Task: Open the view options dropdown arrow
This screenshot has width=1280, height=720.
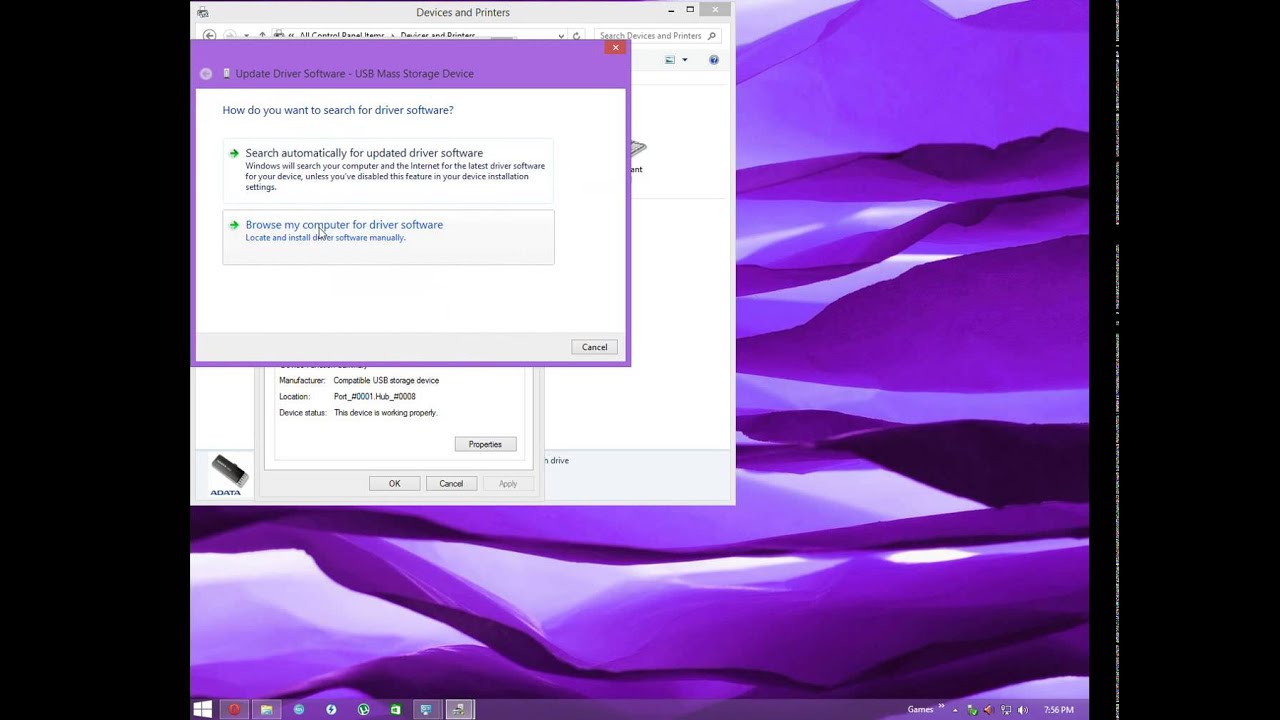Action: tap(684, 60)
